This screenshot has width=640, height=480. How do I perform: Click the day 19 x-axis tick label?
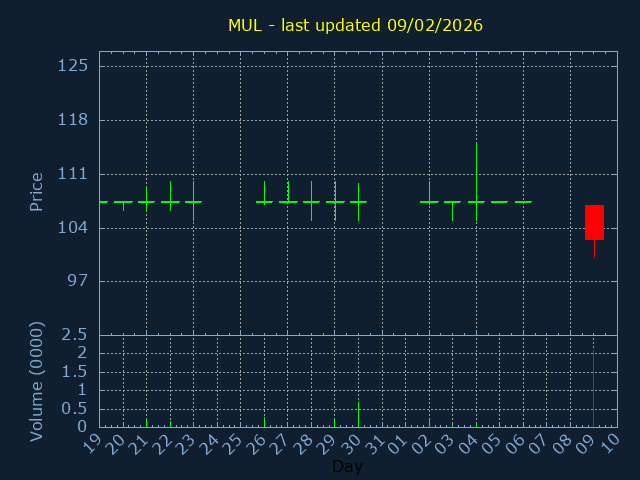(92, 443)
